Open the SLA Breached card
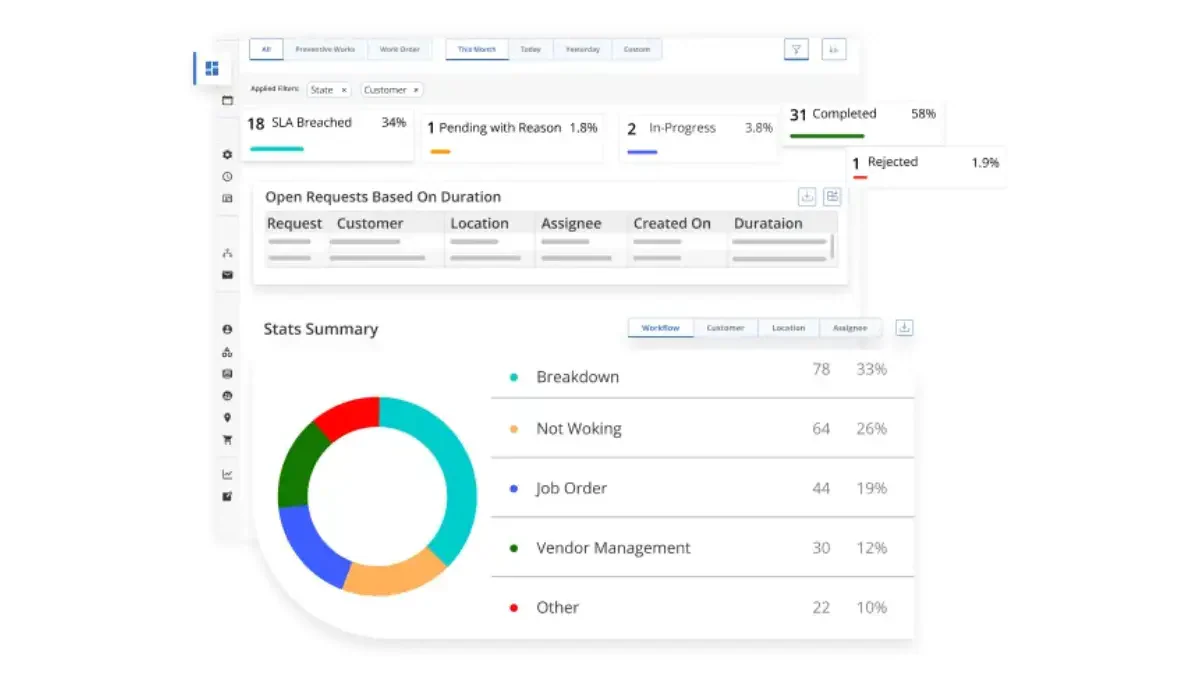 pyautogui.click(x=326, y=134)
